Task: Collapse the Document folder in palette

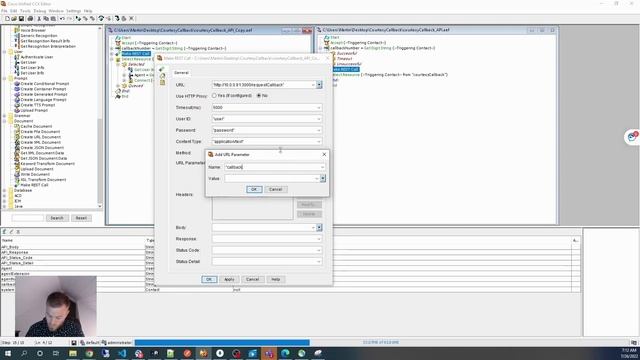Action: point(4,121)
